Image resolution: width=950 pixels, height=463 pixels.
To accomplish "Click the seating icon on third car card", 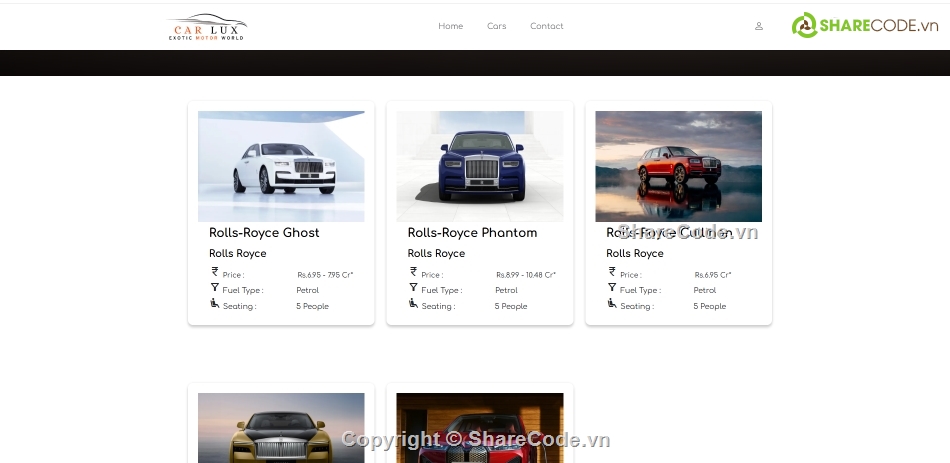I will pos(612,304).
